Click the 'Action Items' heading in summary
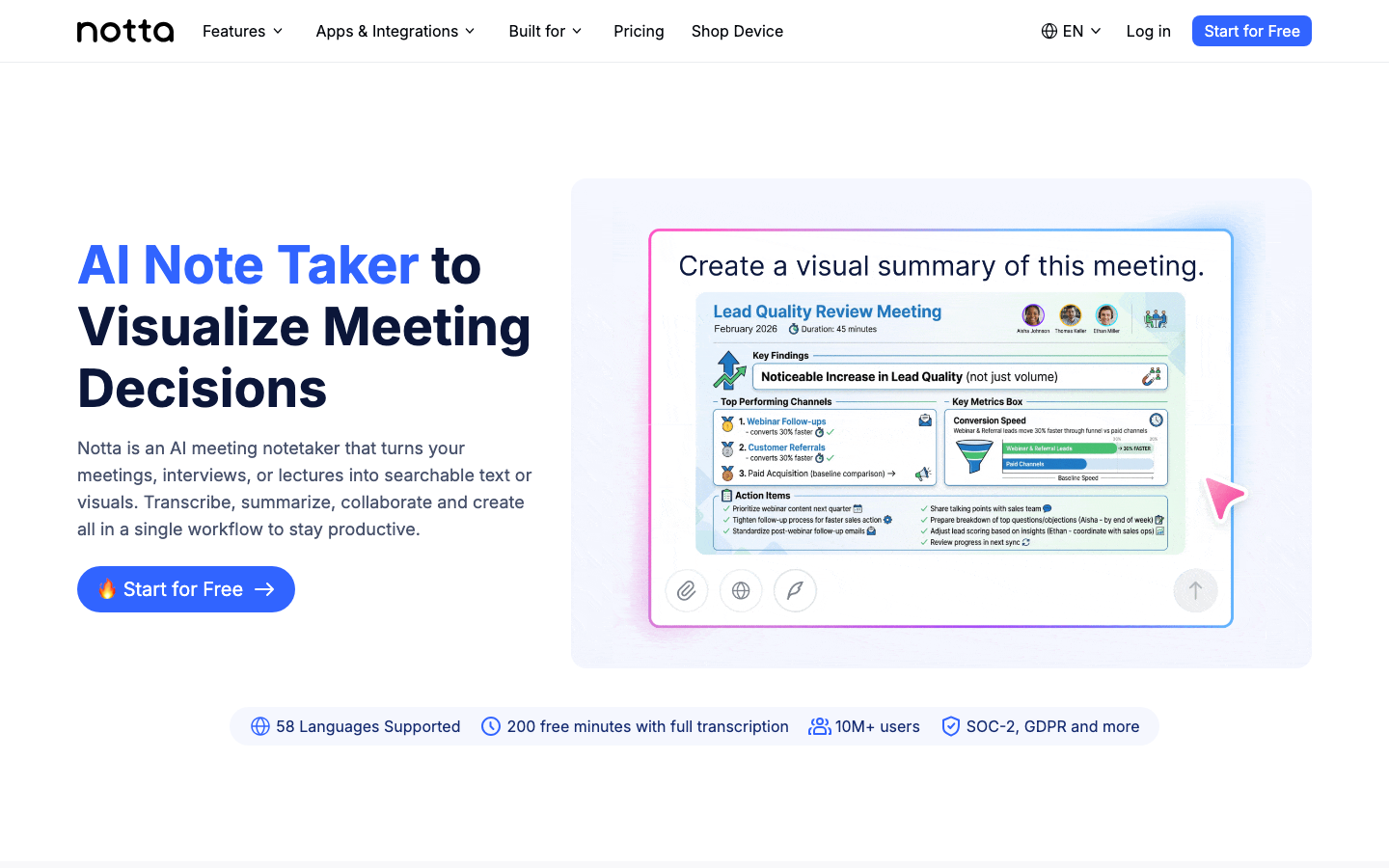Image resolution: width=1389 pixels, height=868 pixels. [x=763, y=496]
